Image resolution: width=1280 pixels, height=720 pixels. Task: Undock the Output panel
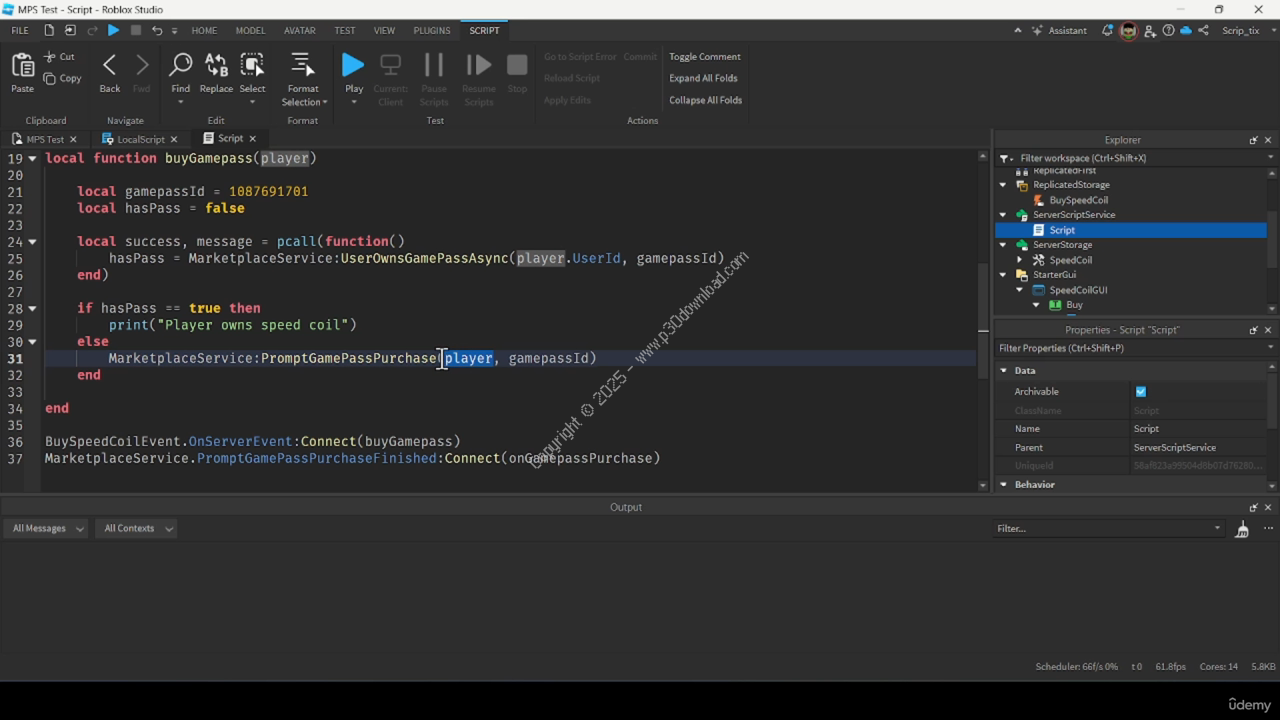pos(1253,507)
